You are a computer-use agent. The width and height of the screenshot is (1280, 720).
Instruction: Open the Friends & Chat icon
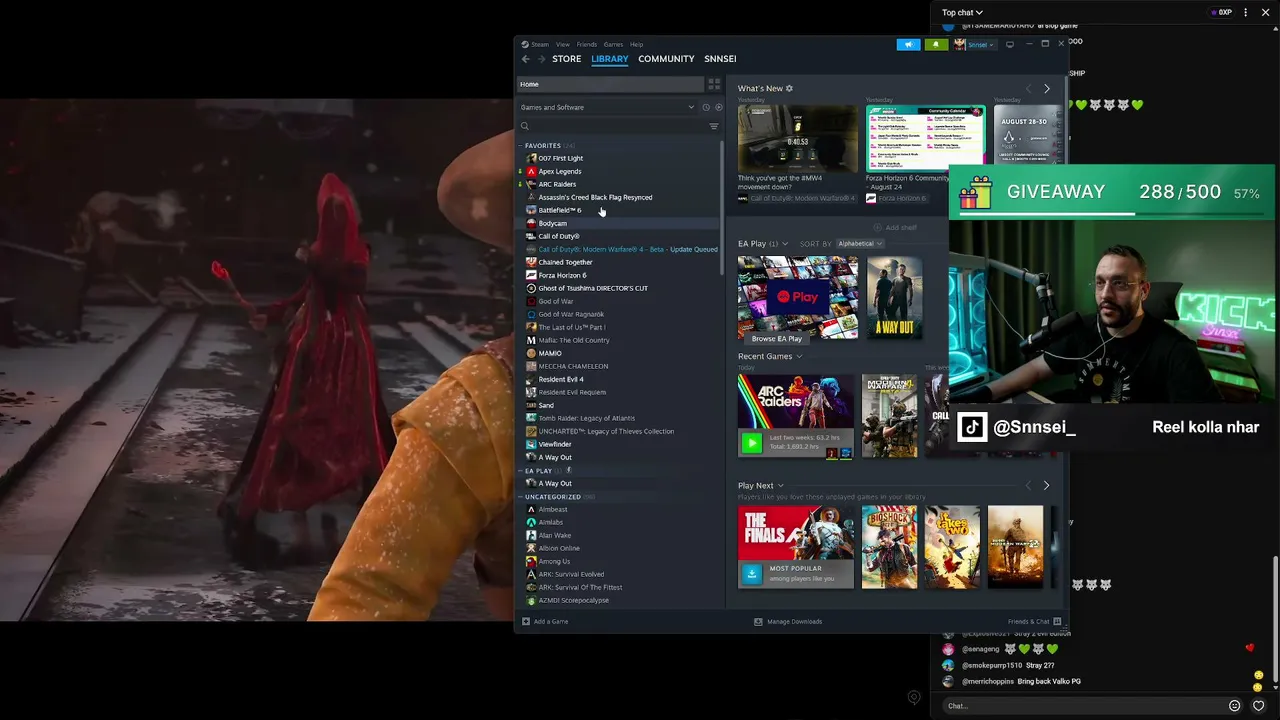pyautogui.click(x=1057, y=622)
